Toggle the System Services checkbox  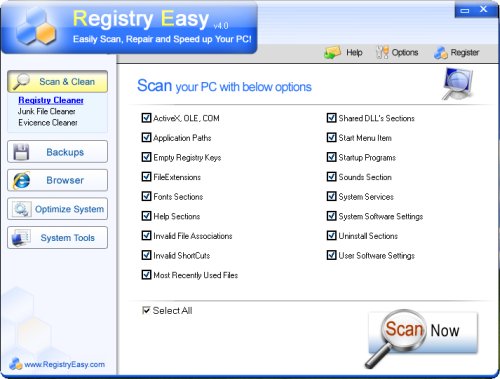coord(331,196)
